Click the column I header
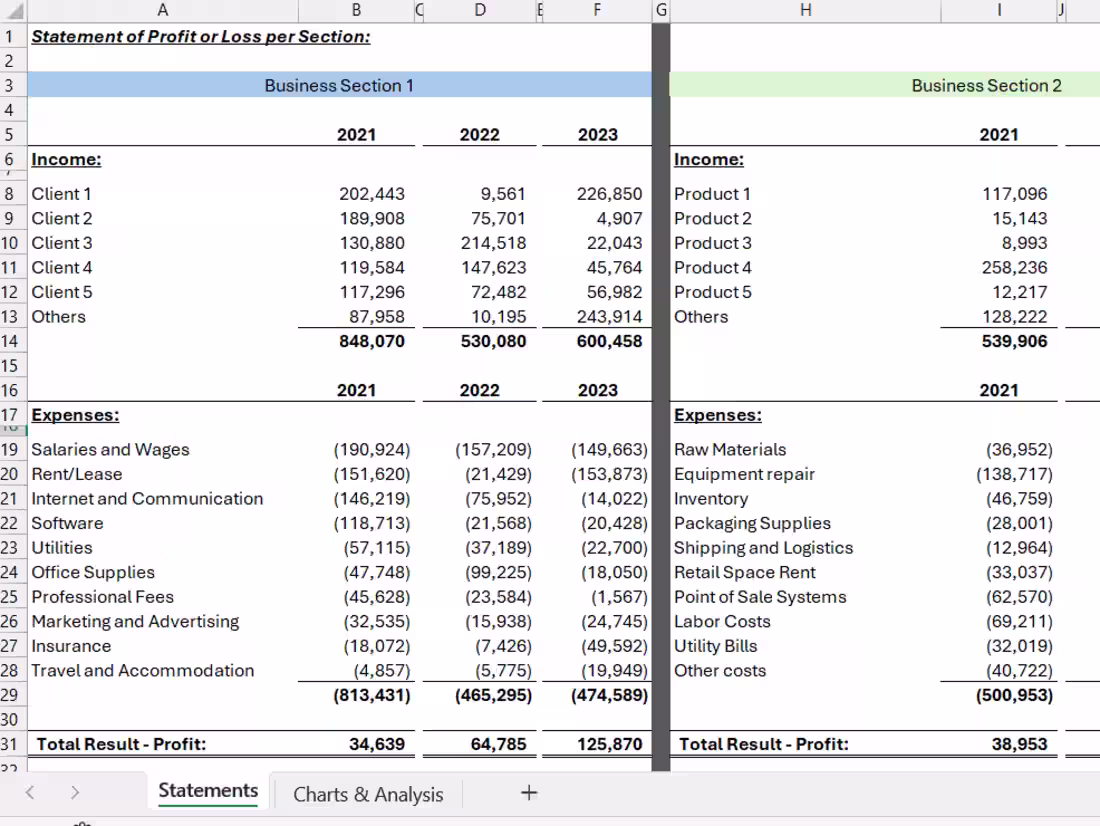The height and width of the screenshot is (826, 1100). pos(1000,10)
